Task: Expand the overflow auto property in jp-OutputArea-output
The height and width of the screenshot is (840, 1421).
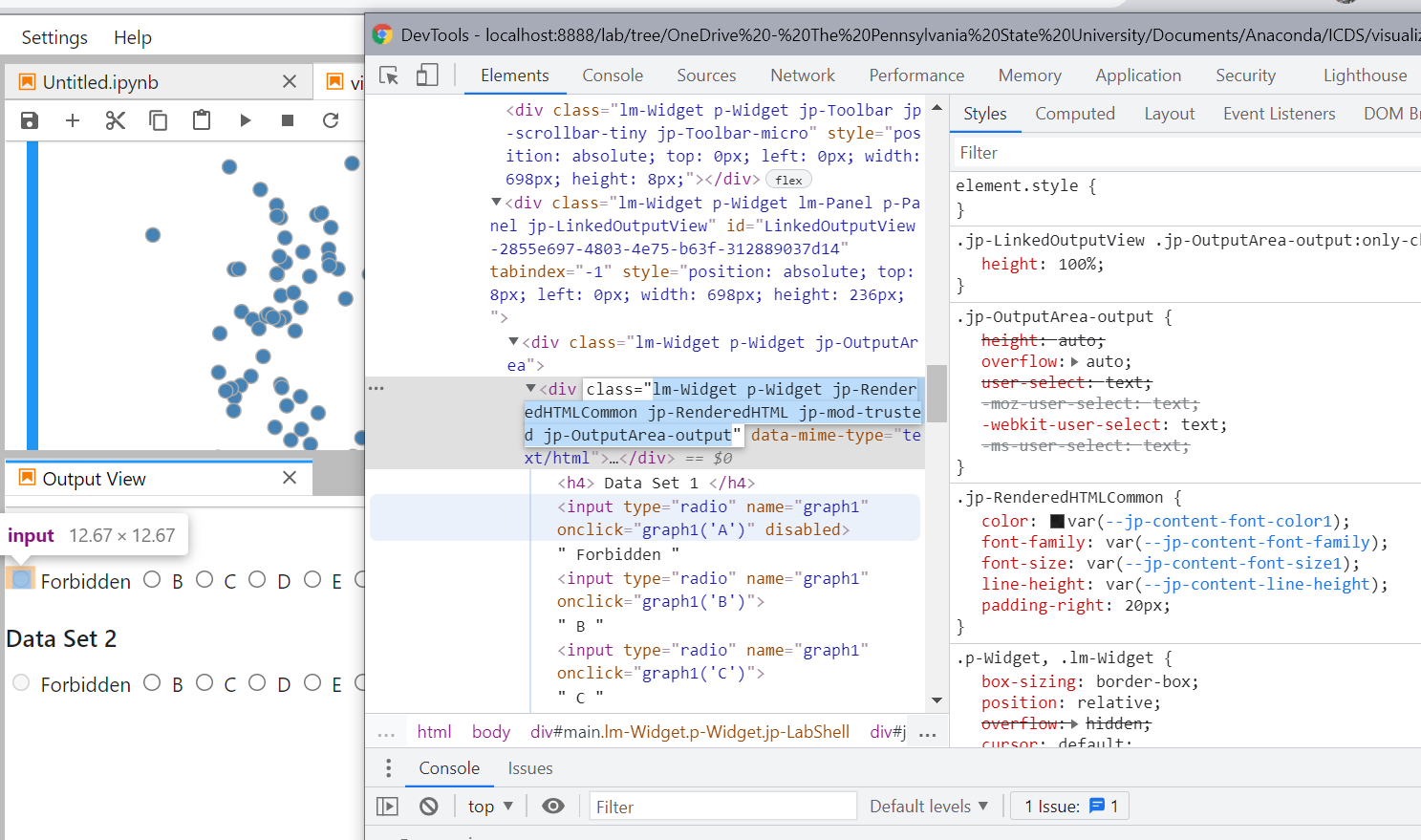Action: (1075, 362)
